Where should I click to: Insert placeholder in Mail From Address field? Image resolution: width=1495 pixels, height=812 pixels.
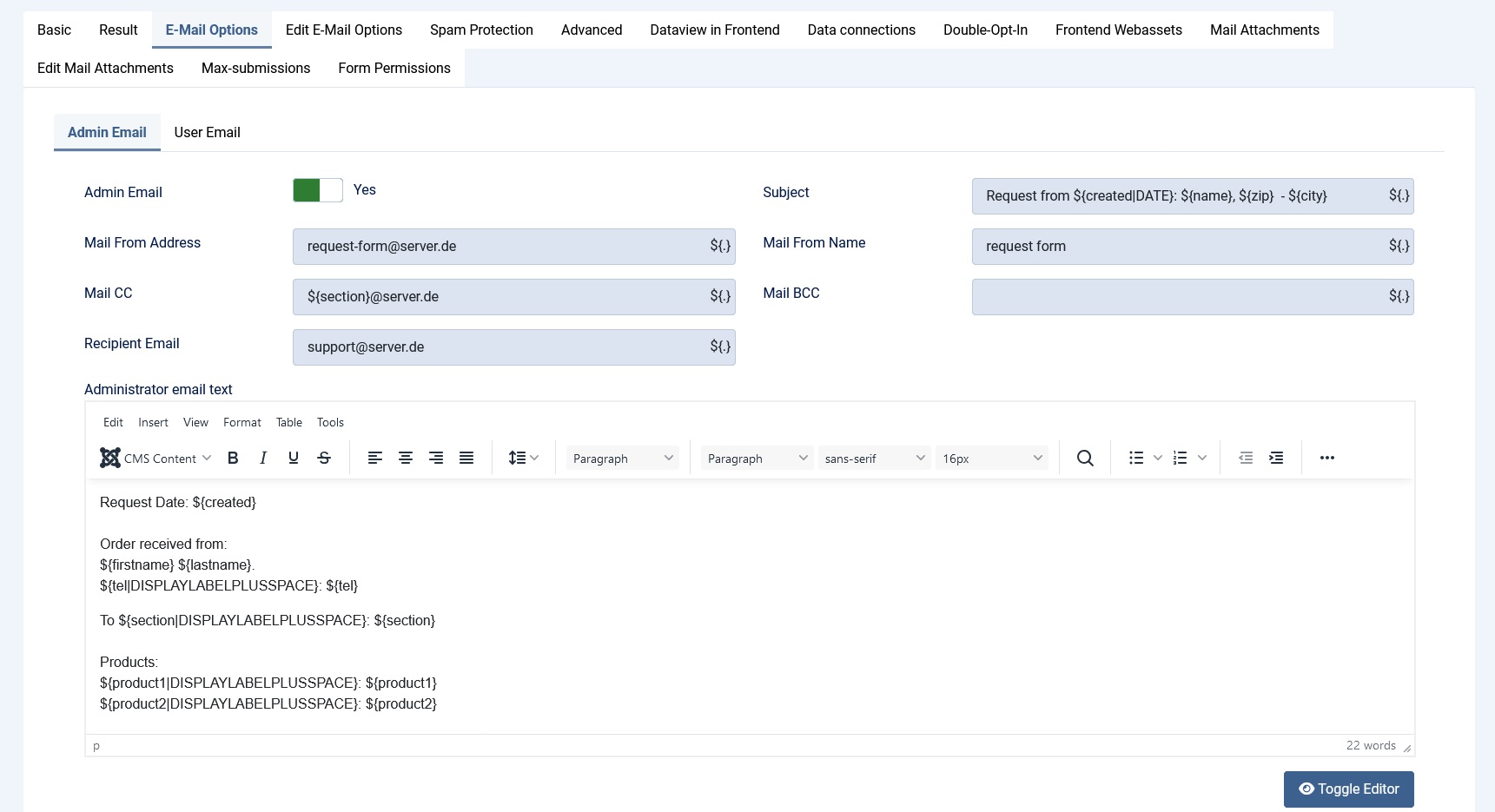pyautogui.click(x=720, y=246)
